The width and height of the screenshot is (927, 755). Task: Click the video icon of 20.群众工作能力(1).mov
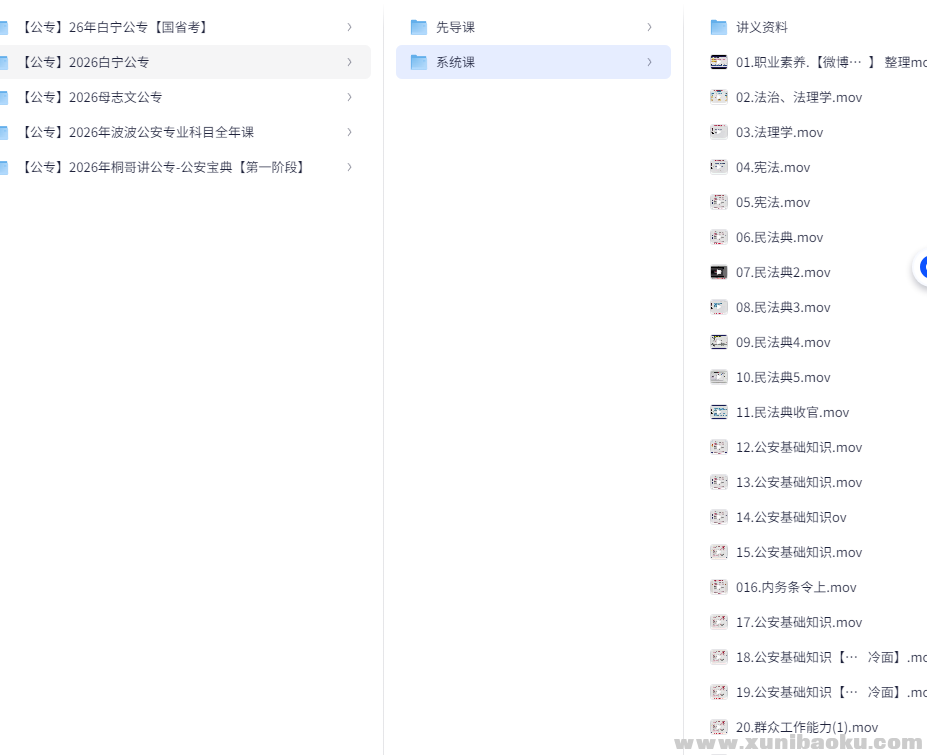[718, 727]
